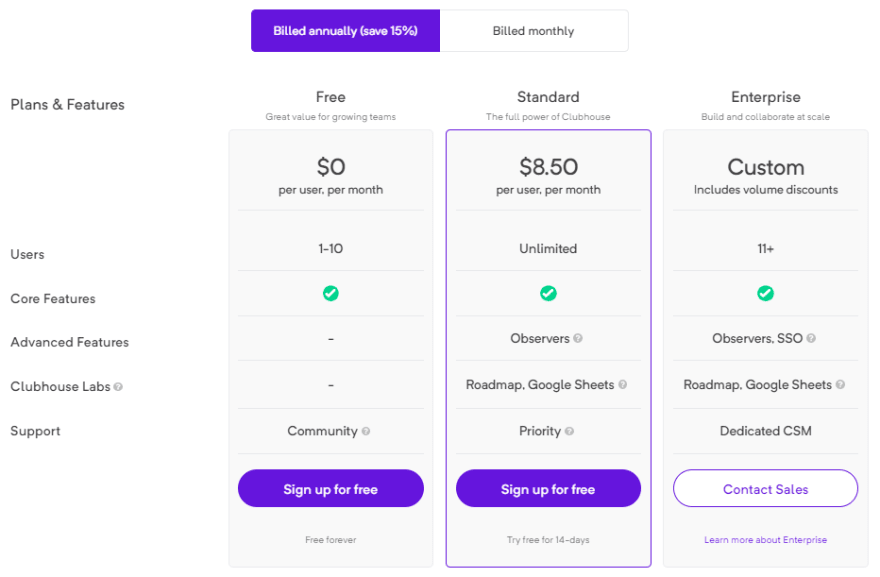Viewport: 880px width, 577px height.
Task: Click the $8.50 price text
Action: pyautogui.click(x=548, y=167)
